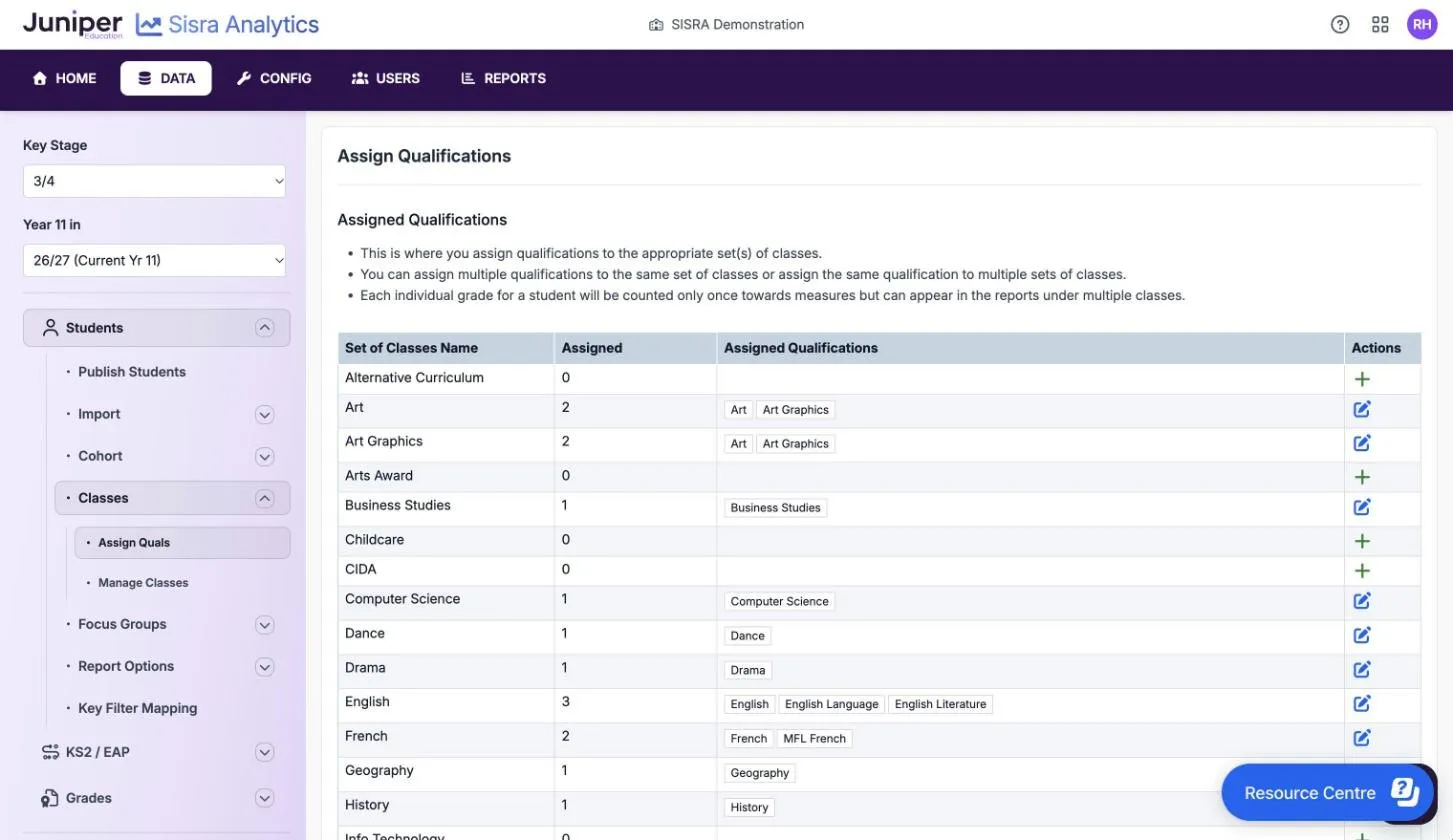The image size is (1453, 840).
Task: Expand the Cohort submenu chevron
Action: 264,456
